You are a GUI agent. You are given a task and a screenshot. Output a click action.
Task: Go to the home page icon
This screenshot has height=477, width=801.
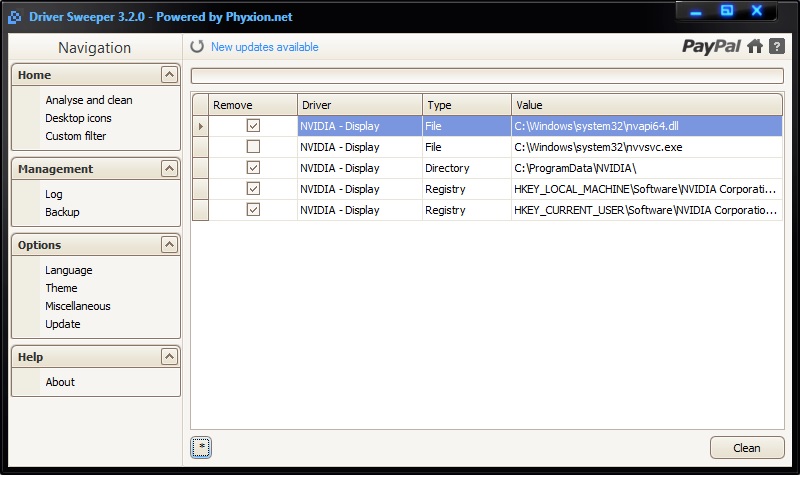point(755,46)
